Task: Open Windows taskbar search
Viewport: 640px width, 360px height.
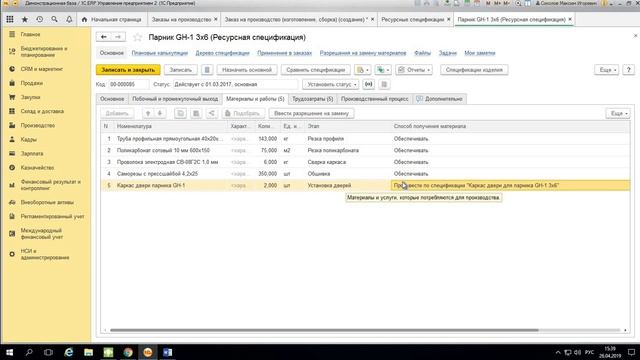Action: [x=29, y=352]
